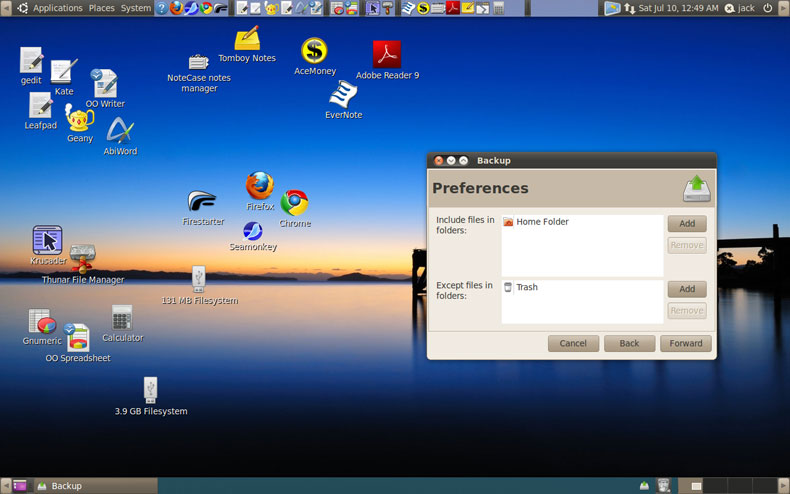Click the calculator launcher in the top panel
790x494 pixels.
coord(498,8)
